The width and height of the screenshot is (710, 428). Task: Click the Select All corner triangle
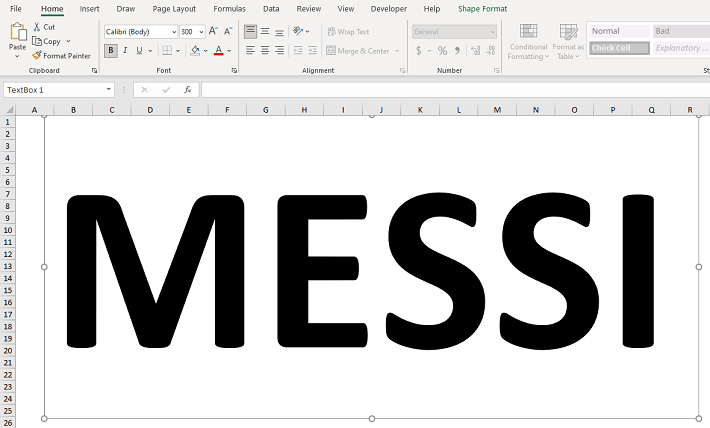(x=9, y=110)
